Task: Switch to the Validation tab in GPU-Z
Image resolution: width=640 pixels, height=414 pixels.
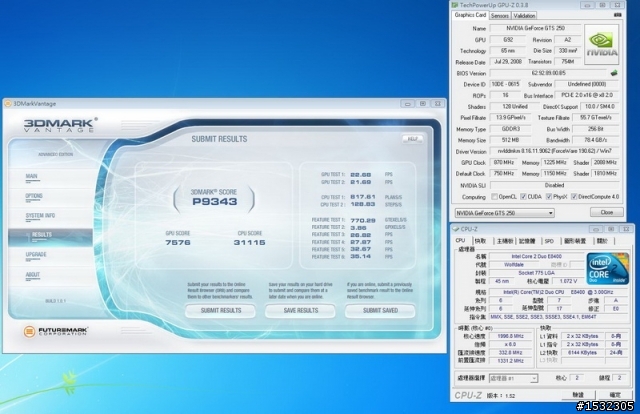Action: click(x=524, y=16)
